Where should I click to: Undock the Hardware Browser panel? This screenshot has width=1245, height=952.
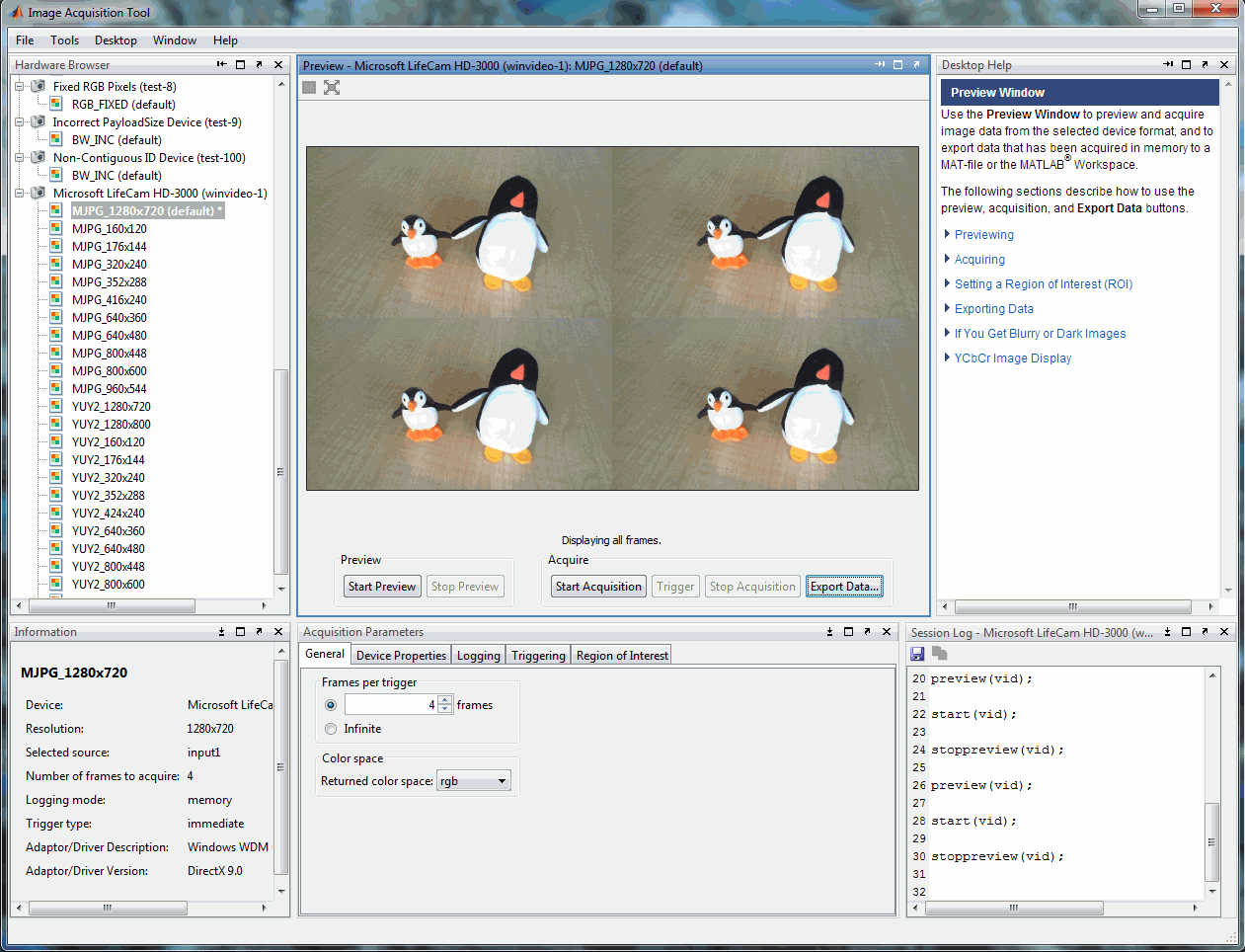259,64
